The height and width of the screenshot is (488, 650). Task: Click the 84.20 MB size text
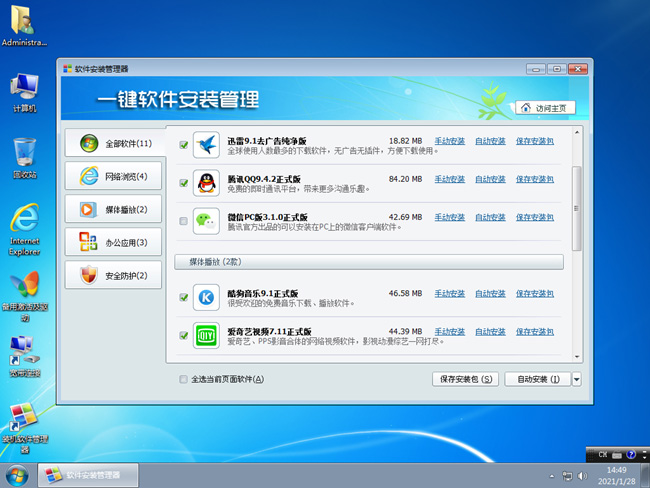(x=405, y=179)
